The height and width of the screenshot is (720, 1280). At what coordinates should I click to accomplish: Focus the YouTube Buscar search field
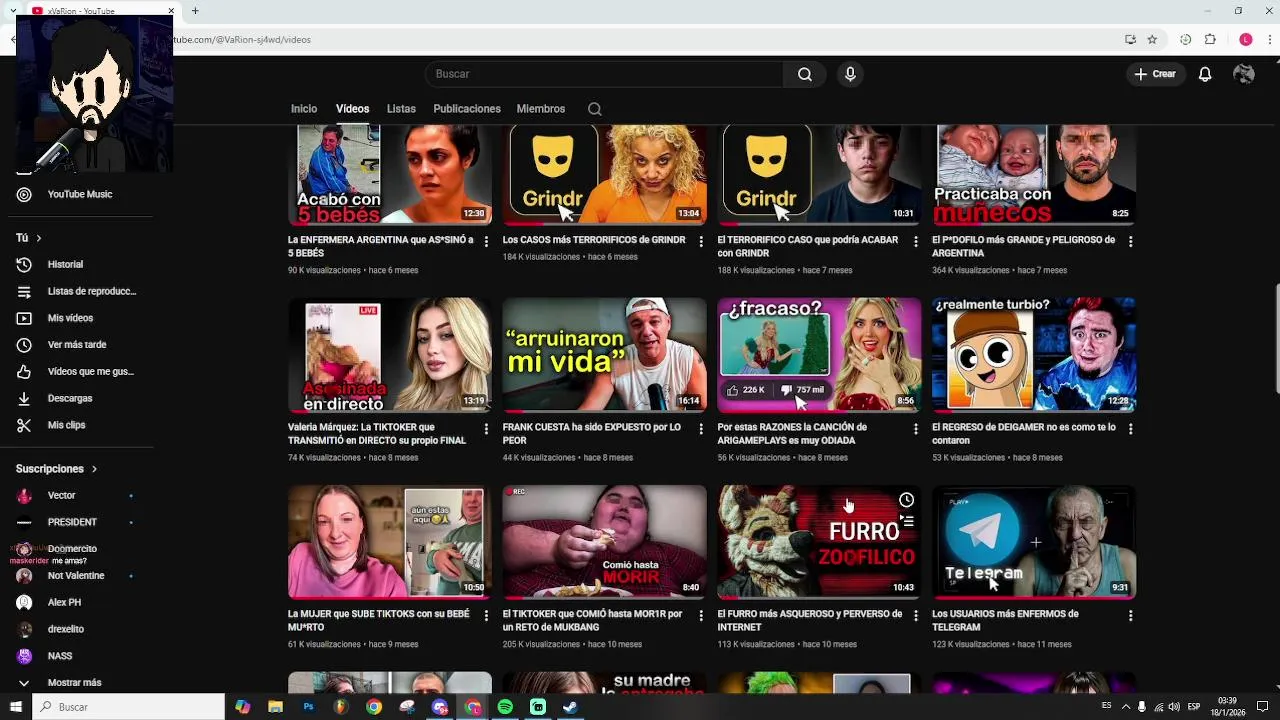[605, 74]
